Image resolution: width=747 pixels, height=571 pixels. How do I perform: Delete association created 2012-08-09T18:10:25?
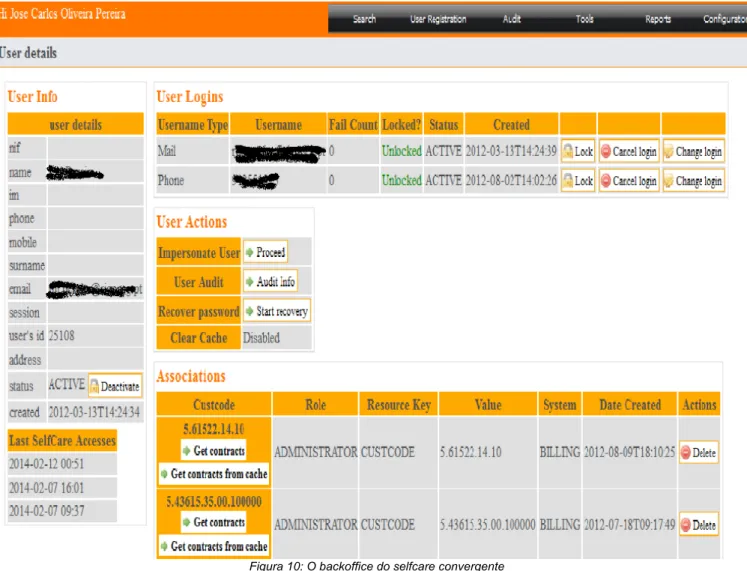click(698, 452)
